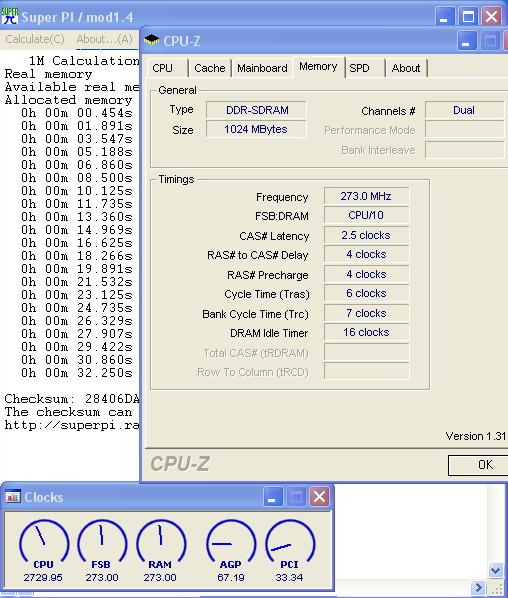Screen dimensions: 508x598
Task: Select the Mainboard tab
Action: tap(262, 68)
